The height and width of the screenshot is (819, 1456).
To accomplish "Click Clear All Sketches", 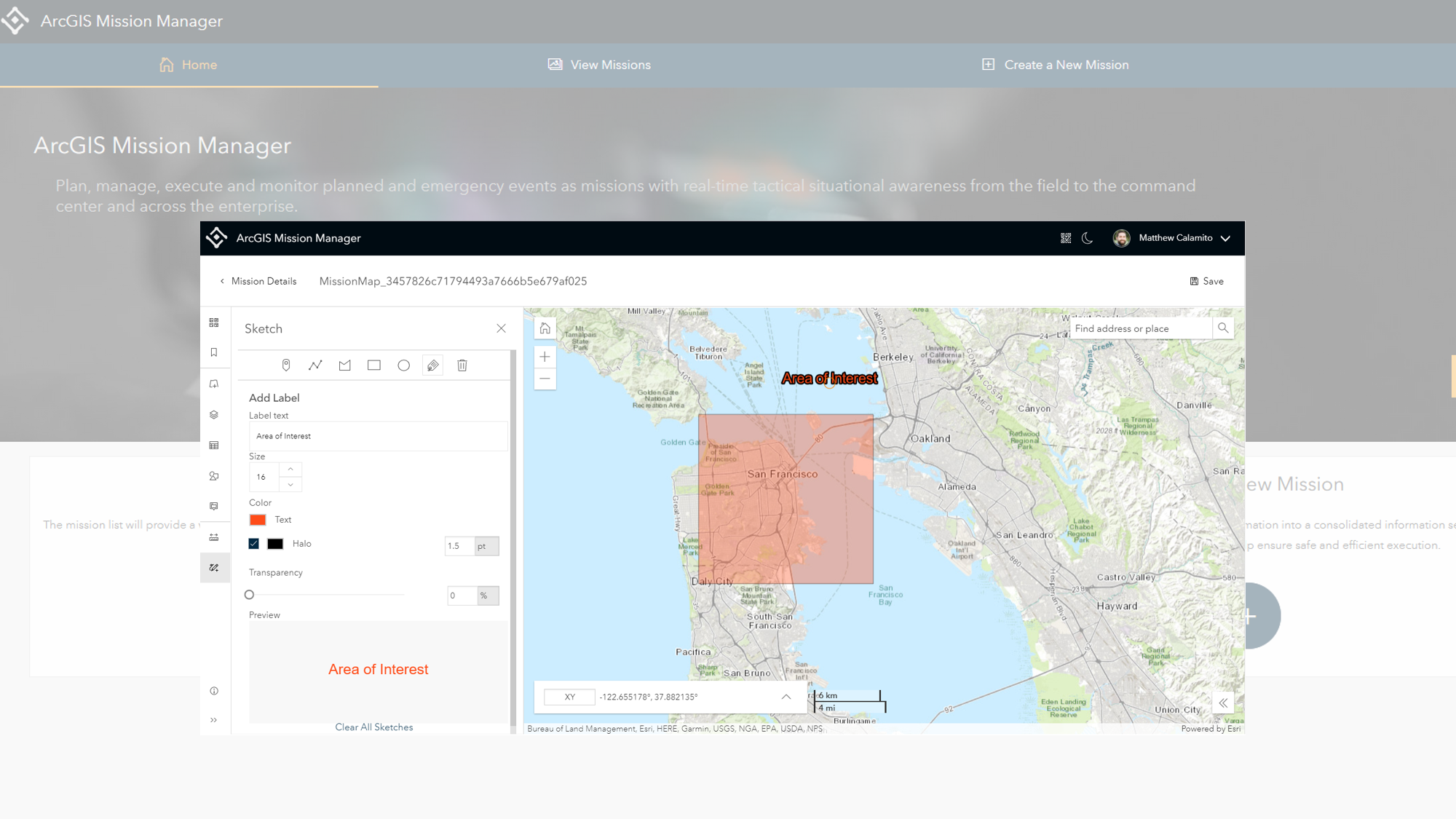I will click(373, 727).
